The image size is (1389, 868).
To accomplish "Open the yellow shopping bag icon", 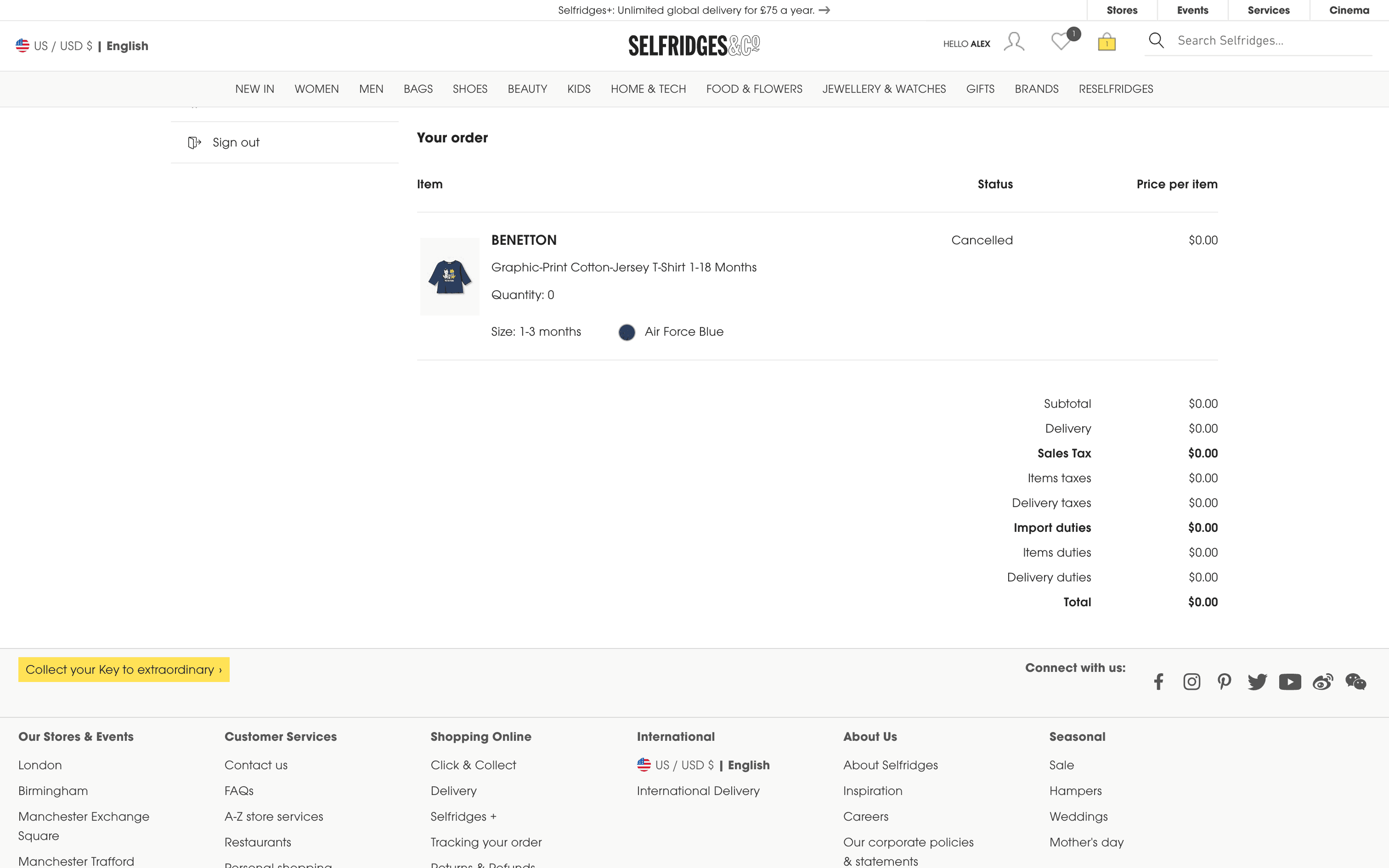I will click(1107, 42).
